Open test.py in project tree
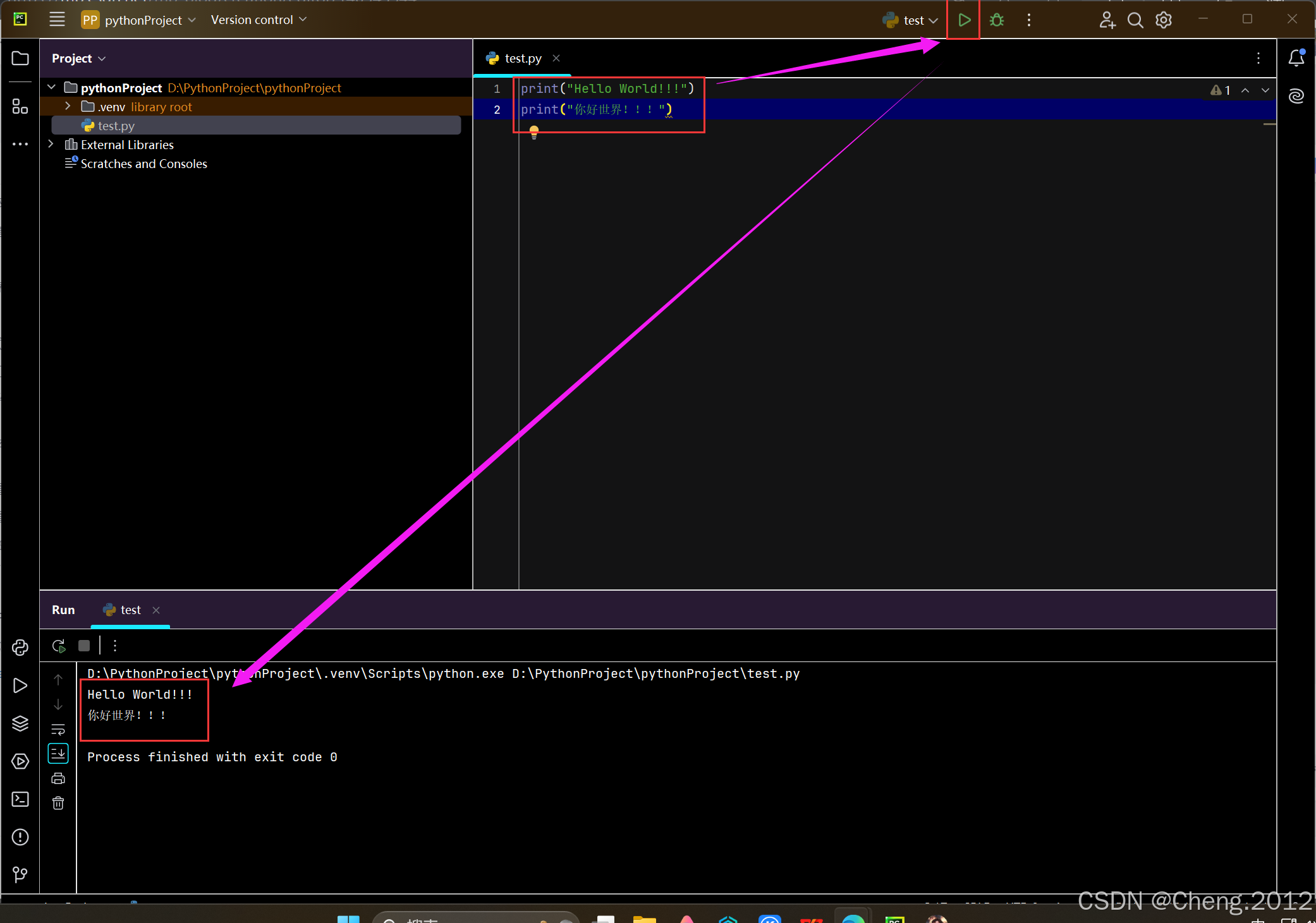Image resolution: width=1316 pixels, height=923 pixels. [116, 126]
